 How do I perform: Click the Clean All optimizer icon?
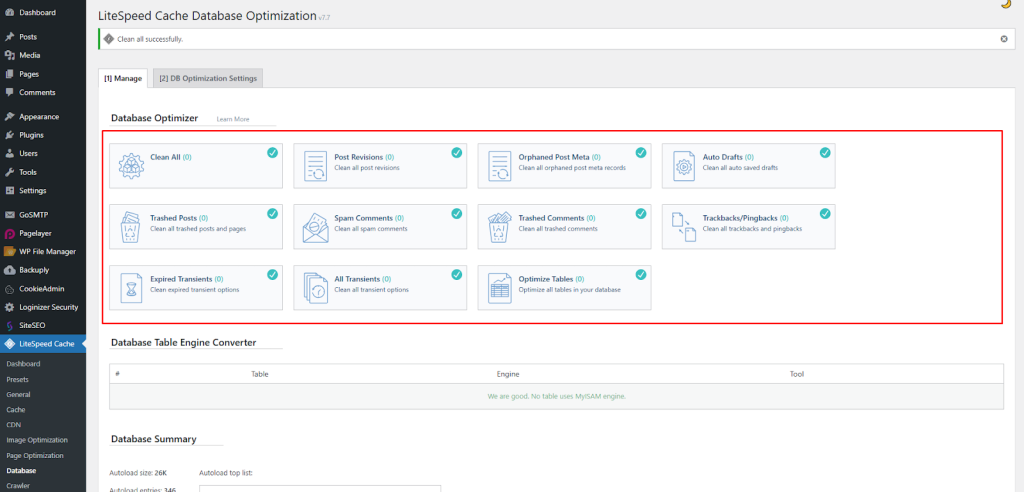[x=132, y=165]
